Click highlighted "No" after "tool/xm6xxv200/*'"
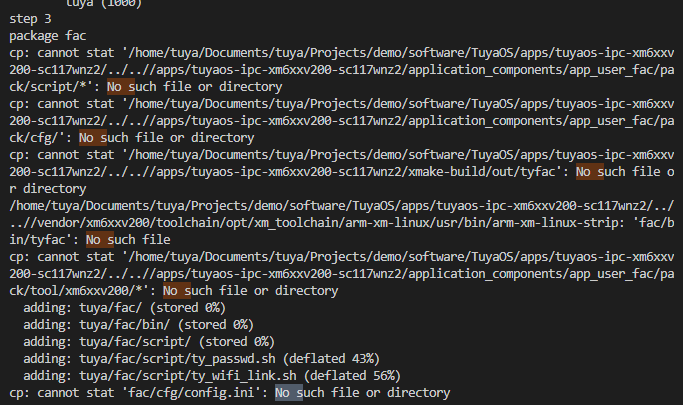Viewport: 683px width, 405px height. pos(173,291)
